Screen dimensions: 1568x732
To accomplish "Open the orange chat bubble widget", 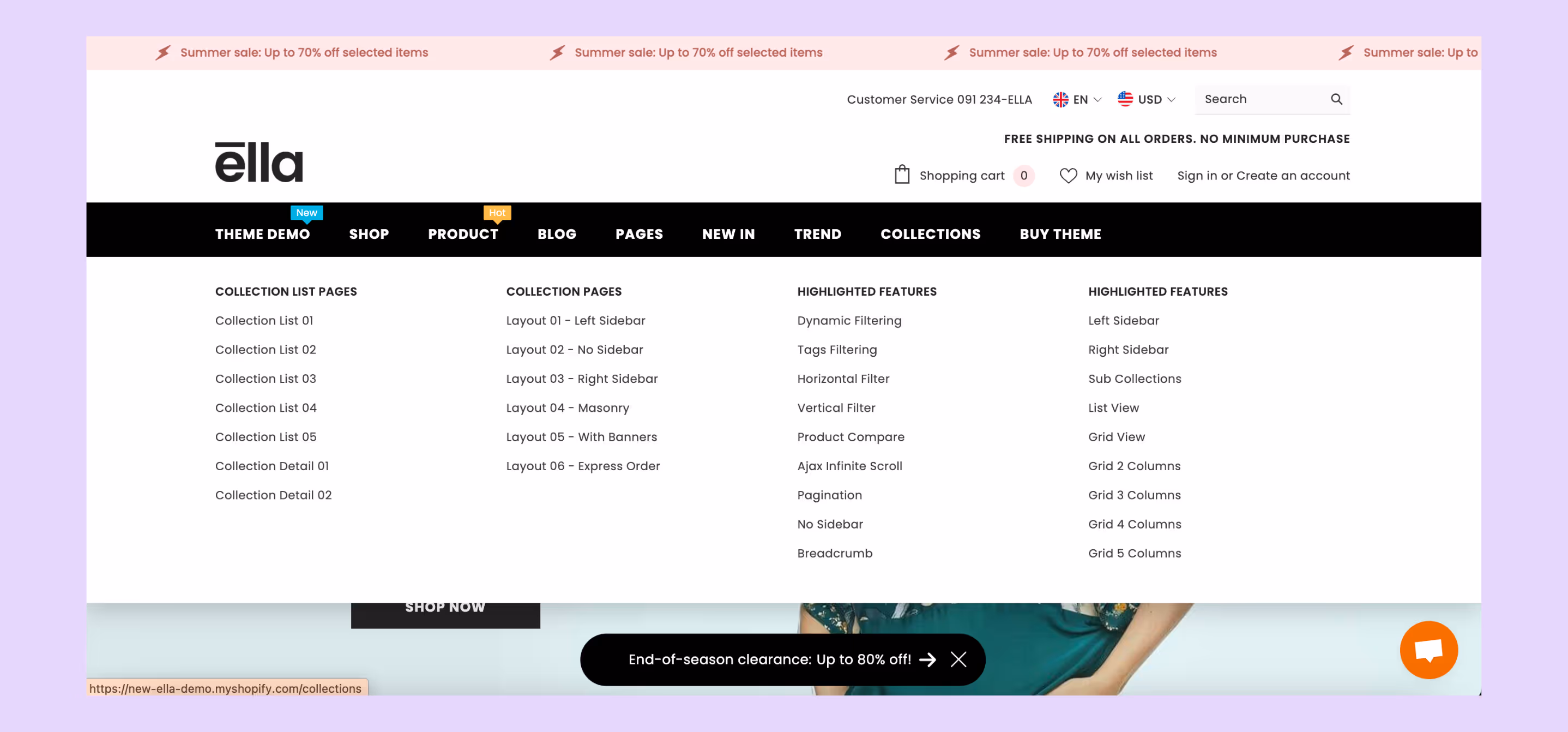I will click(x=1428, y=650).
